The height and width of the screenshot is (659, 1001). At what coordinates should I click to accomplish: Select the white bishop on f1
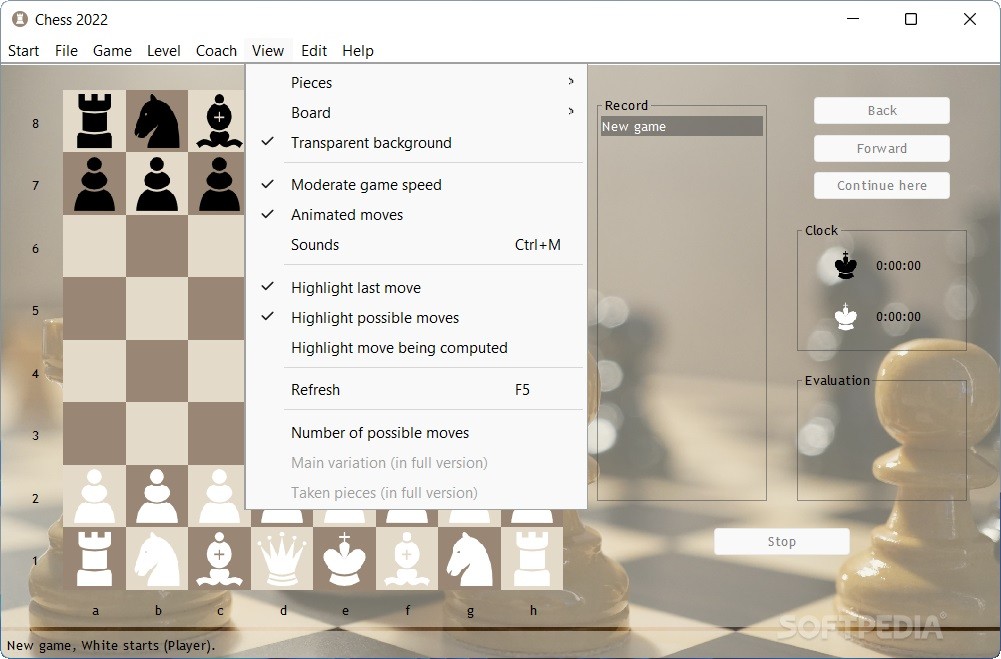(x=407, y=559)
